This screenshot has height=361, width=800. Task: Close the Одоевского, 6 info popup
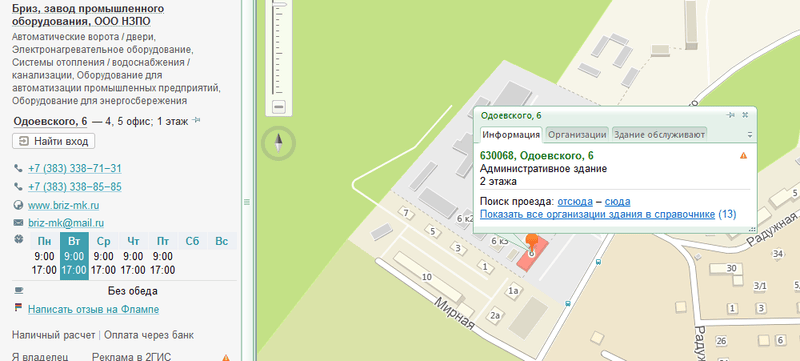[x=745, y=115]
